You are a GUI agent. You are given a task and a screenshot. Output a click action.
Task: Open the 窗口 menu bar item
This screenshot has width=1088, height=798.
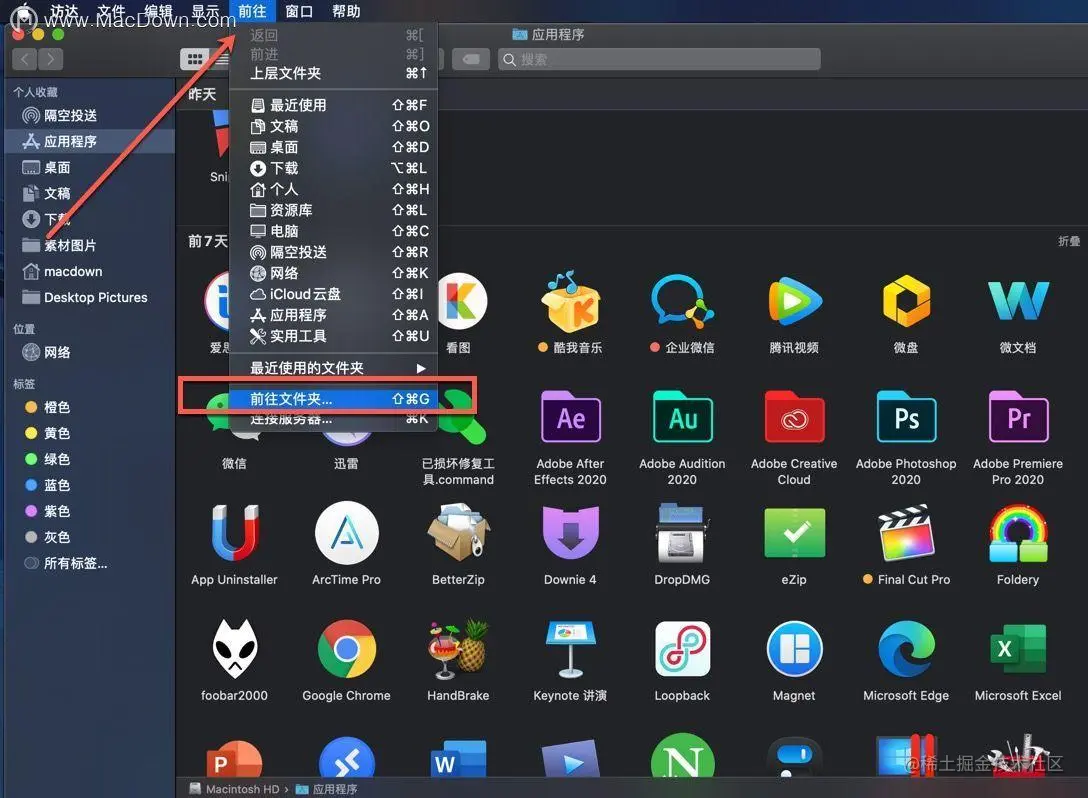pos(299,11)
